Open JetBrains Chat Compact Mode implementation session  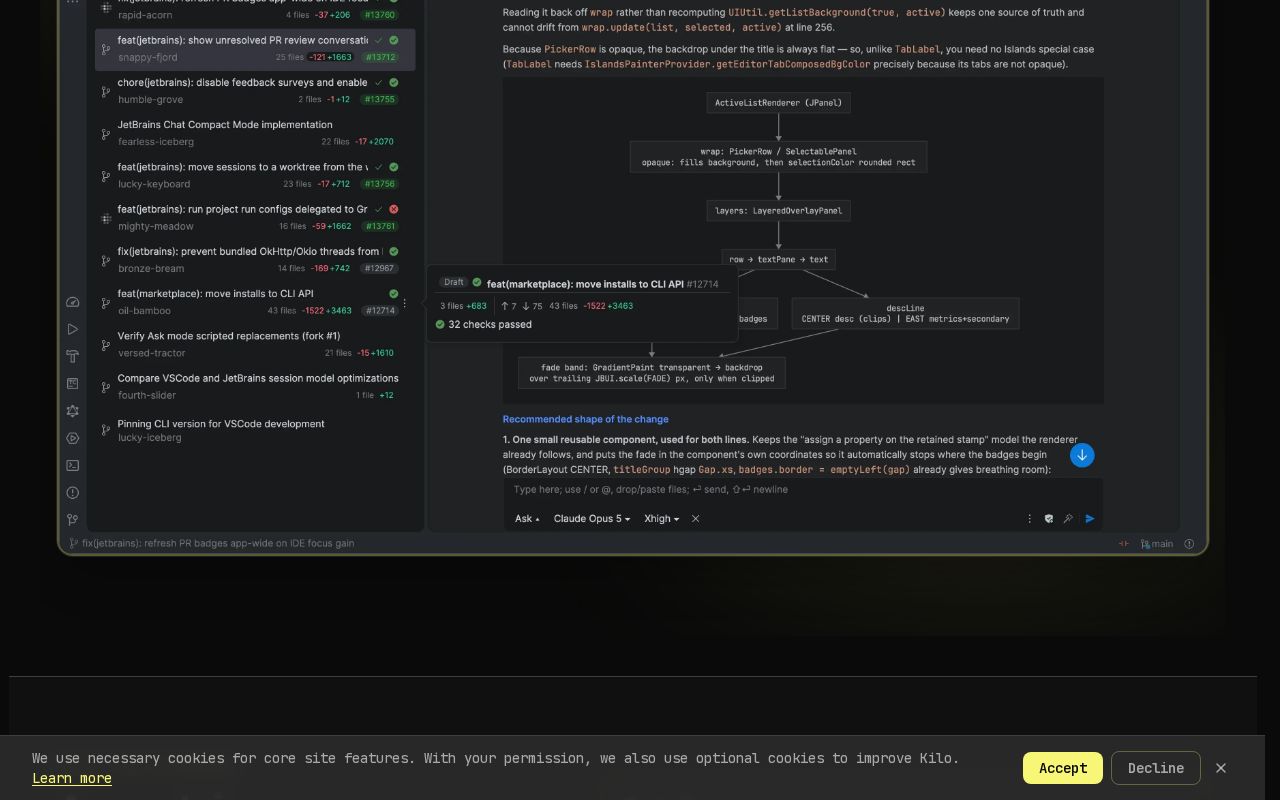[x=255, y=133]
